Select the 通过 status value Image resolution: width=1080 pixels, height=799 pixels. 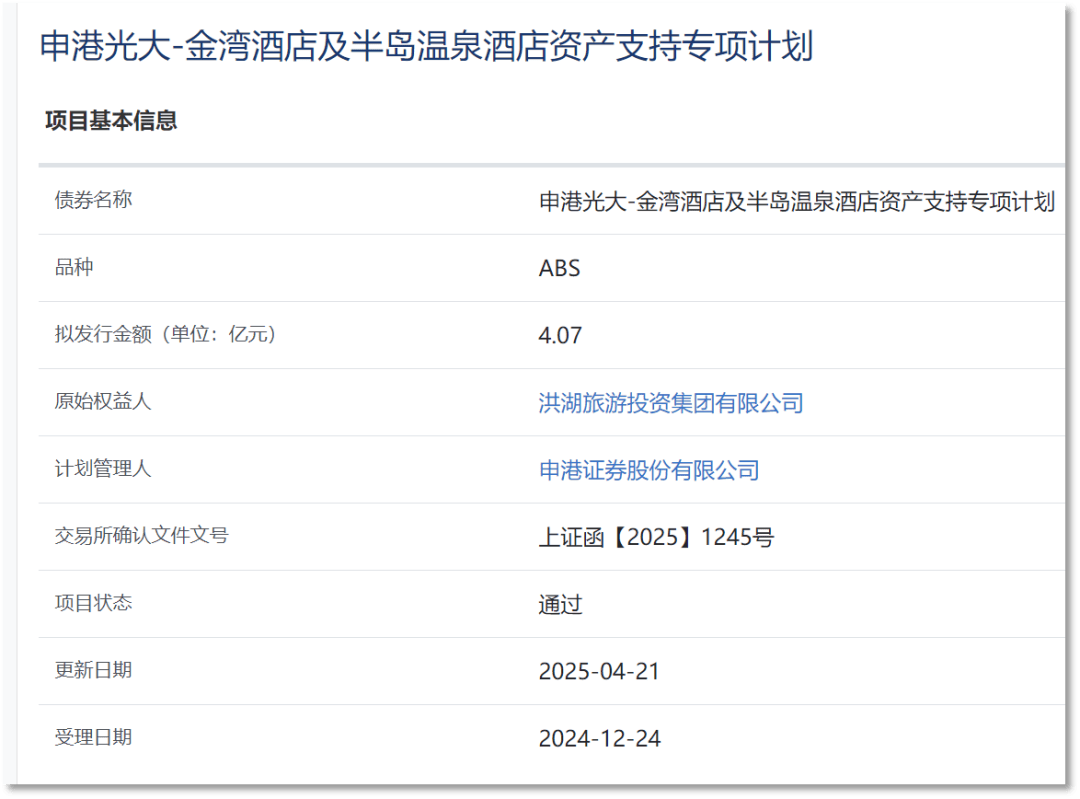coord(560,605)
